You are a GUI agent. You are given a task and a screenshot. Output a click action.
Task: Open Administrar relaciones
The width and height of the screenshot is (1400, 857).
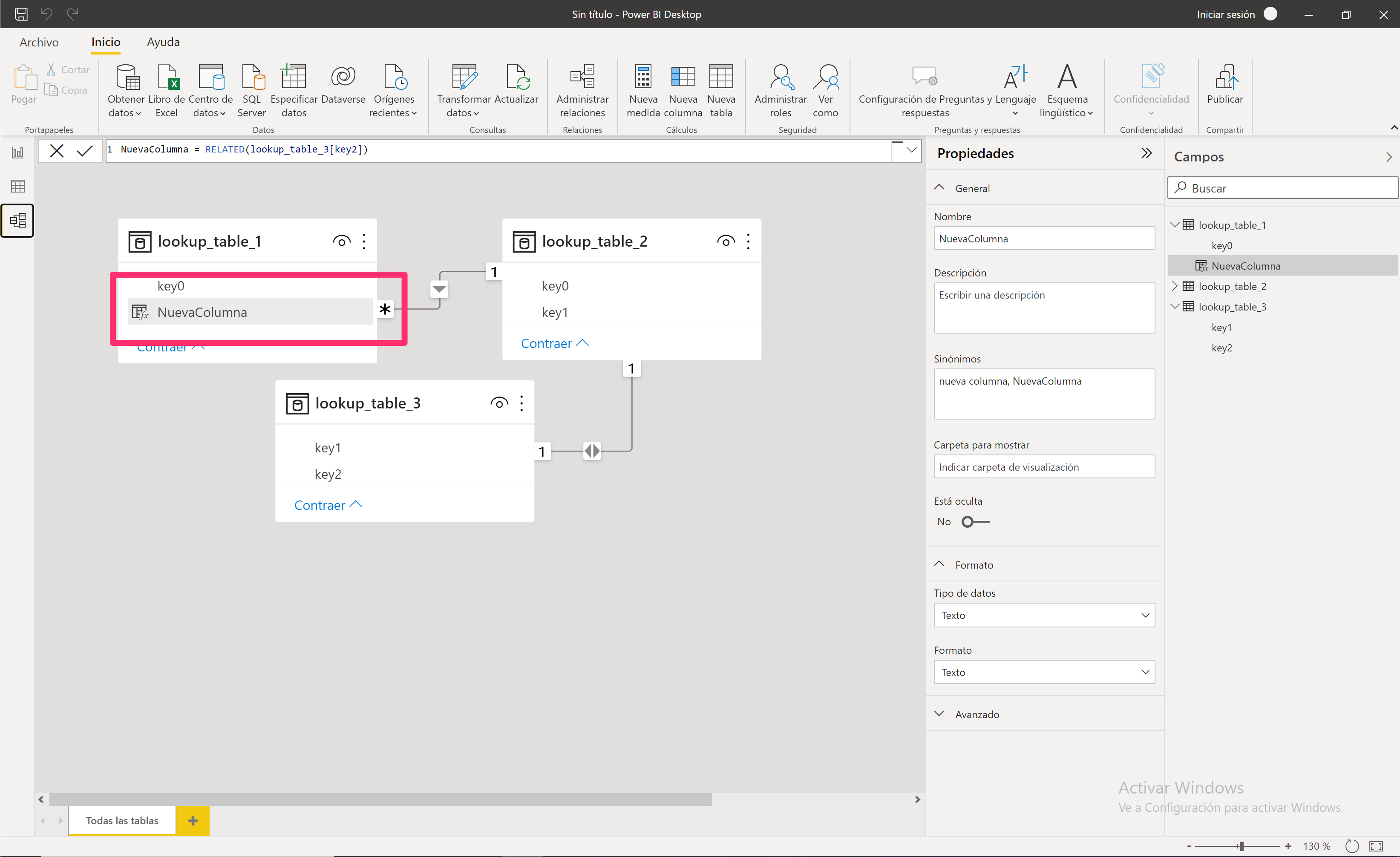coord(582,91)
